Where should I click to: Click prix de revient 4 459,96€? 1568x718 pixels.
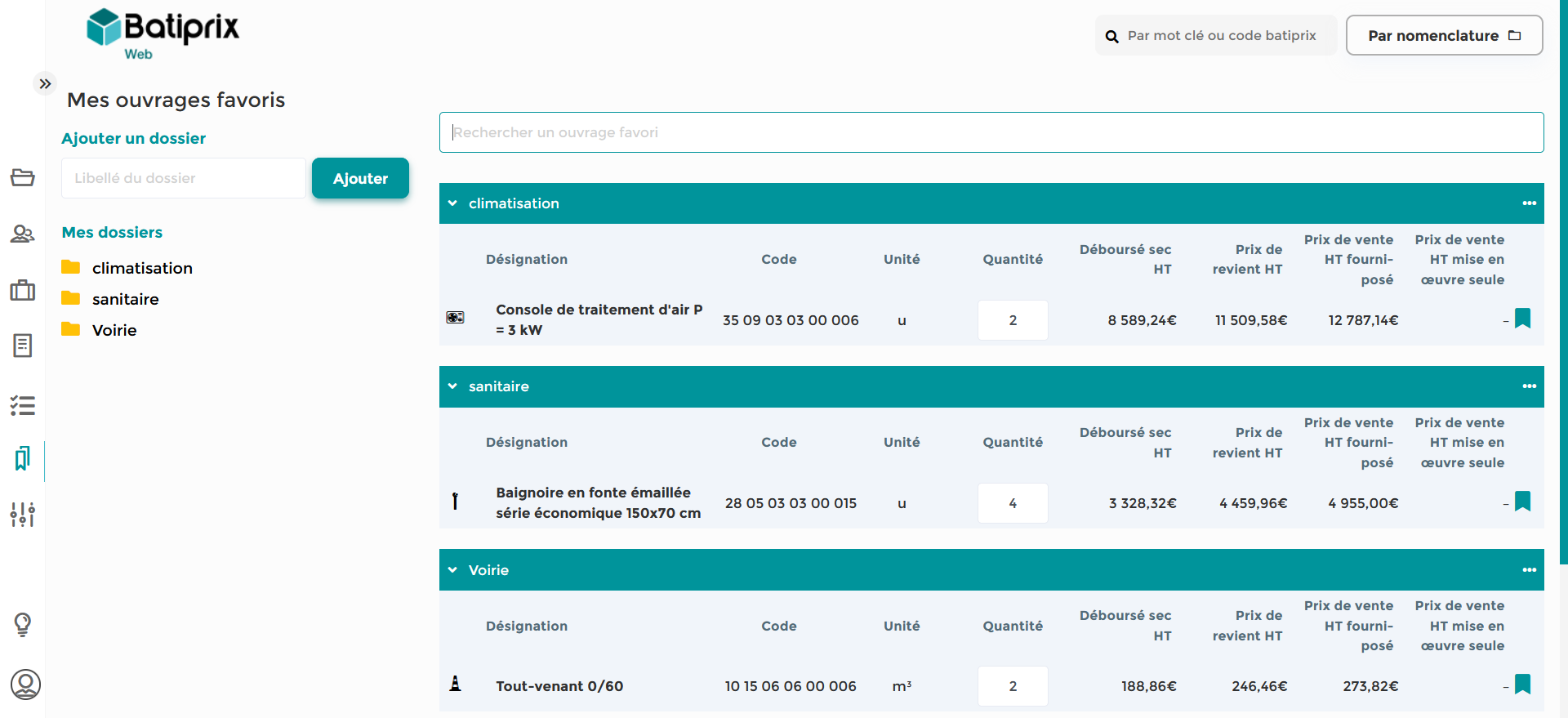pos(1253,503)
